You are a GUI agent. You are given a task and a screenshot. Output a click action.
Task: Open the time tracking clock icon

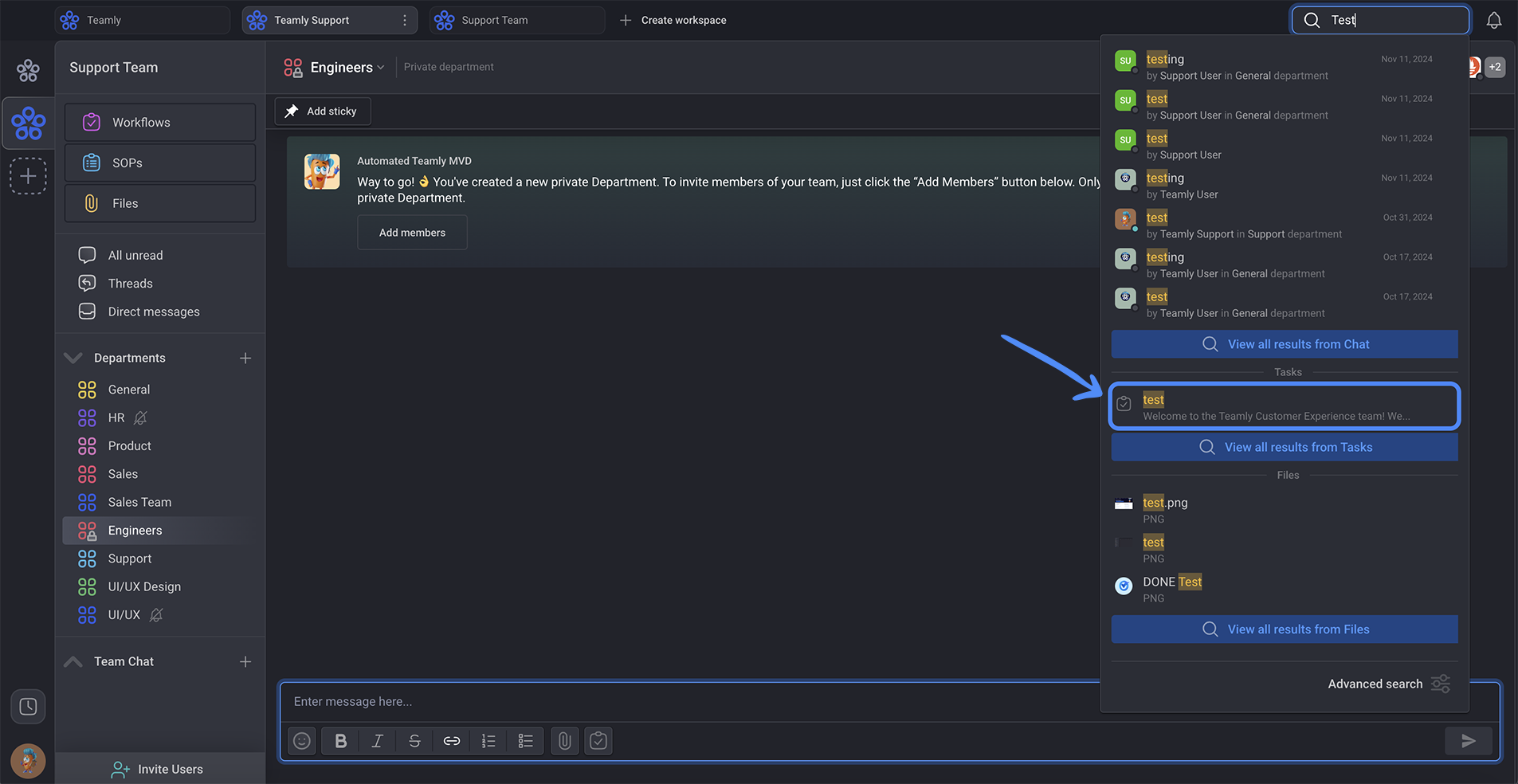pyautogui.click(x=28, y=707)
